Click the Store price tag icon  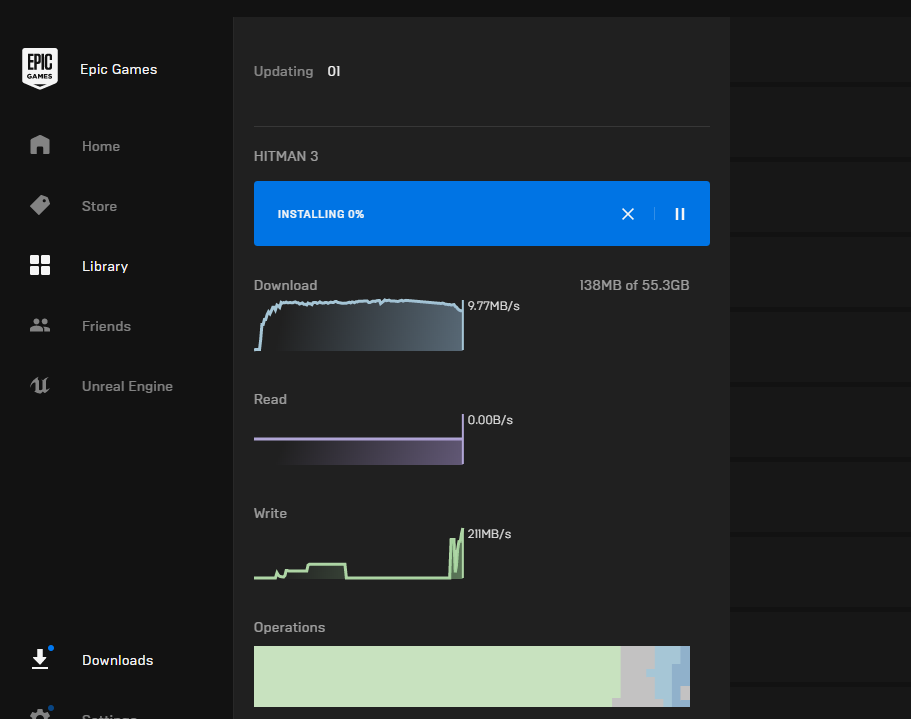(x=40, y=205)
